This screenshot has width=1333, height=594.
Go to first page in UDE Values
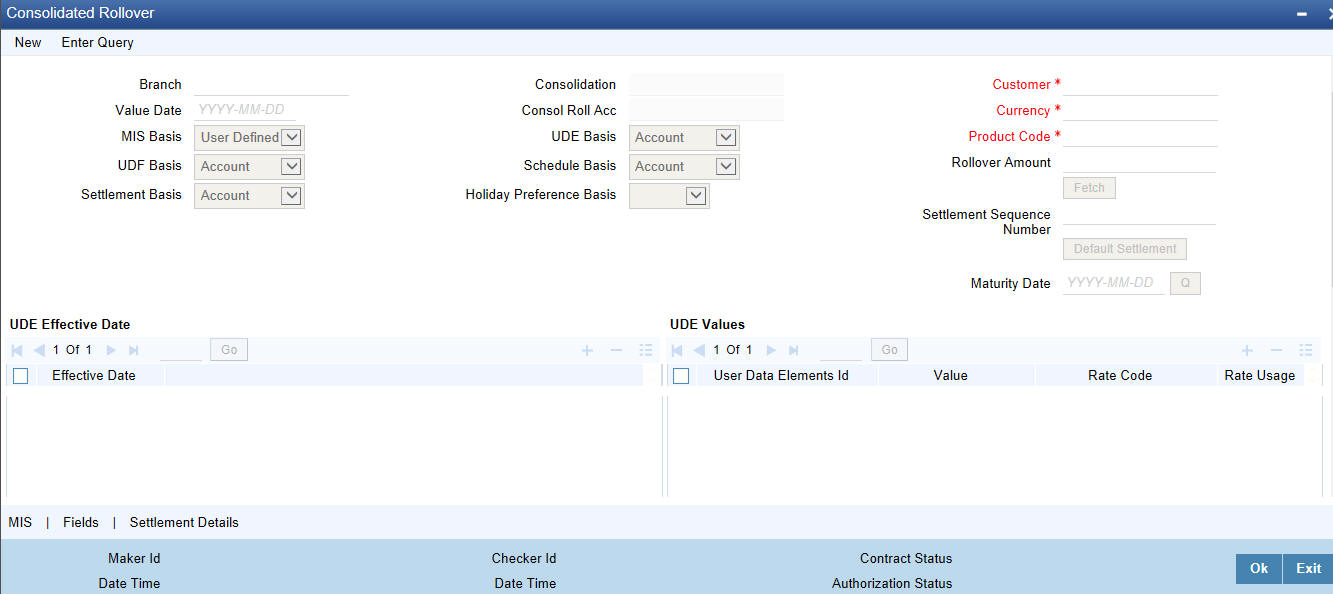[x=676, y=350]
